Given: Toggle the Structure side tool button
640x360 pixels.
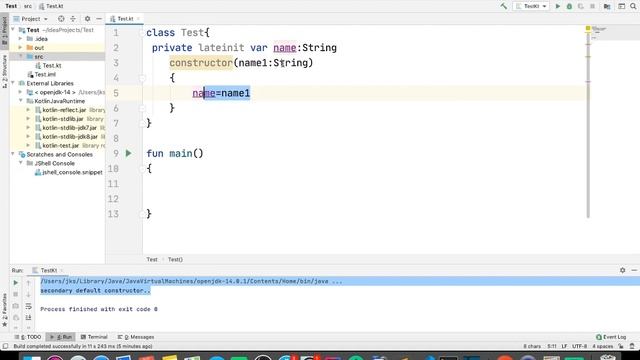Looking at the screenshot, I should click(x=4, y=71).
